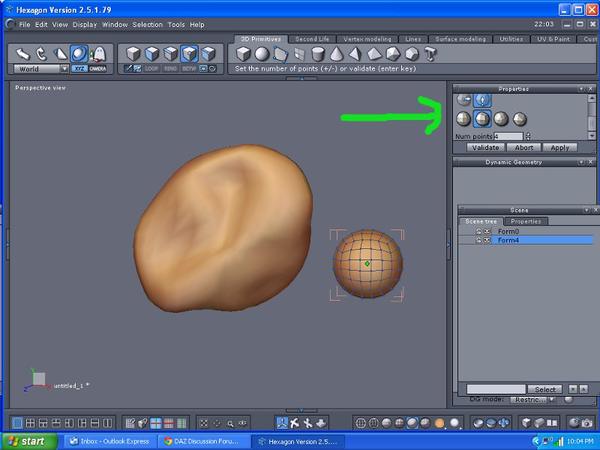Choose wireframe display mode globe icon
Viewport: 600px width, 450px height.
click(360, 423)
